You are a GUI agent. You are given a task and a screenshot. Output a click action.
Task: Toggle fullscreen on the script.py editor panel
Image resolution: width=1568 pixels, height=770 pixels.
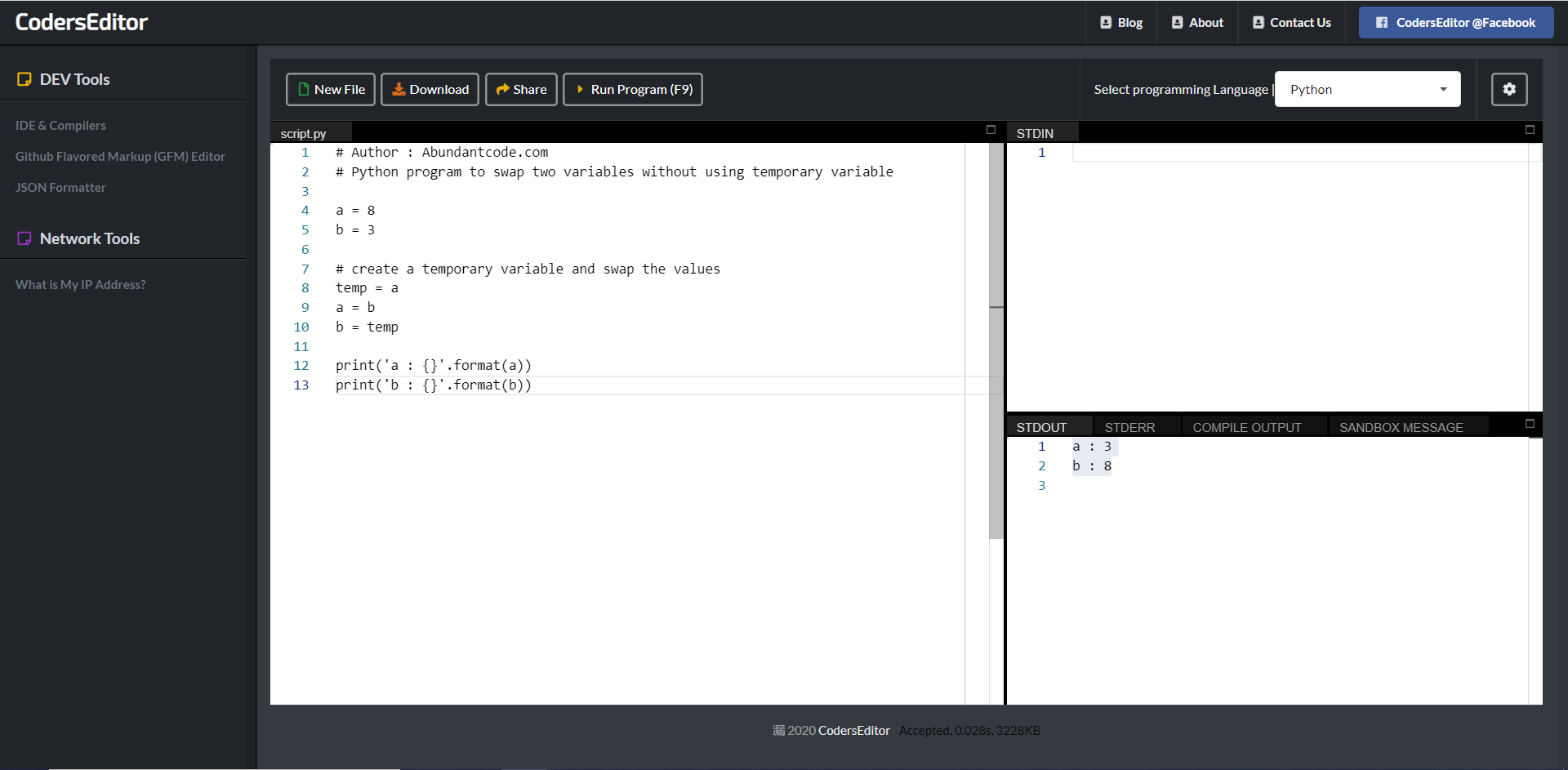[x=991, y=129]
